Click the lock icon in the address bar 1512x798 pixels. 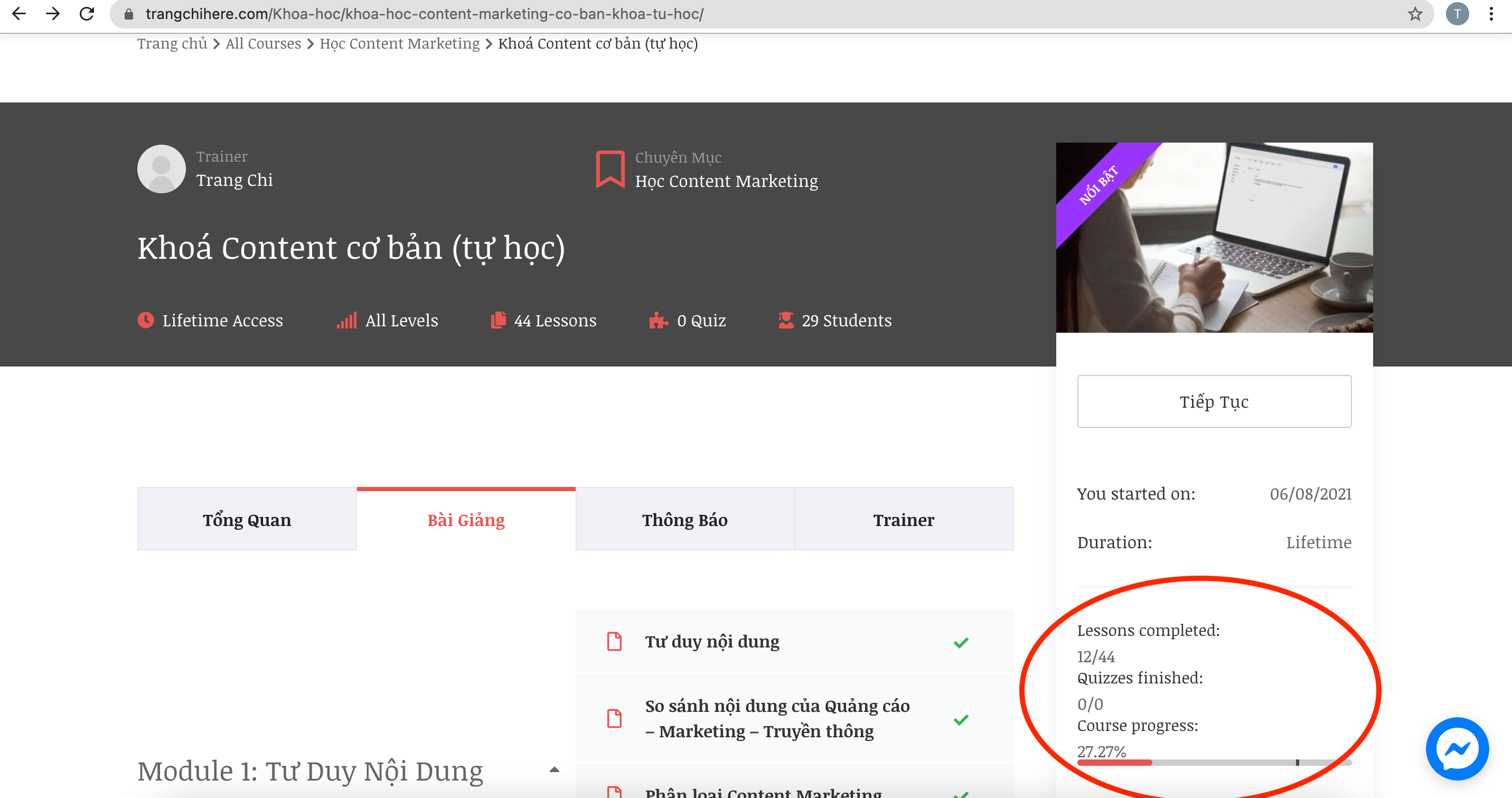[128, 14]
